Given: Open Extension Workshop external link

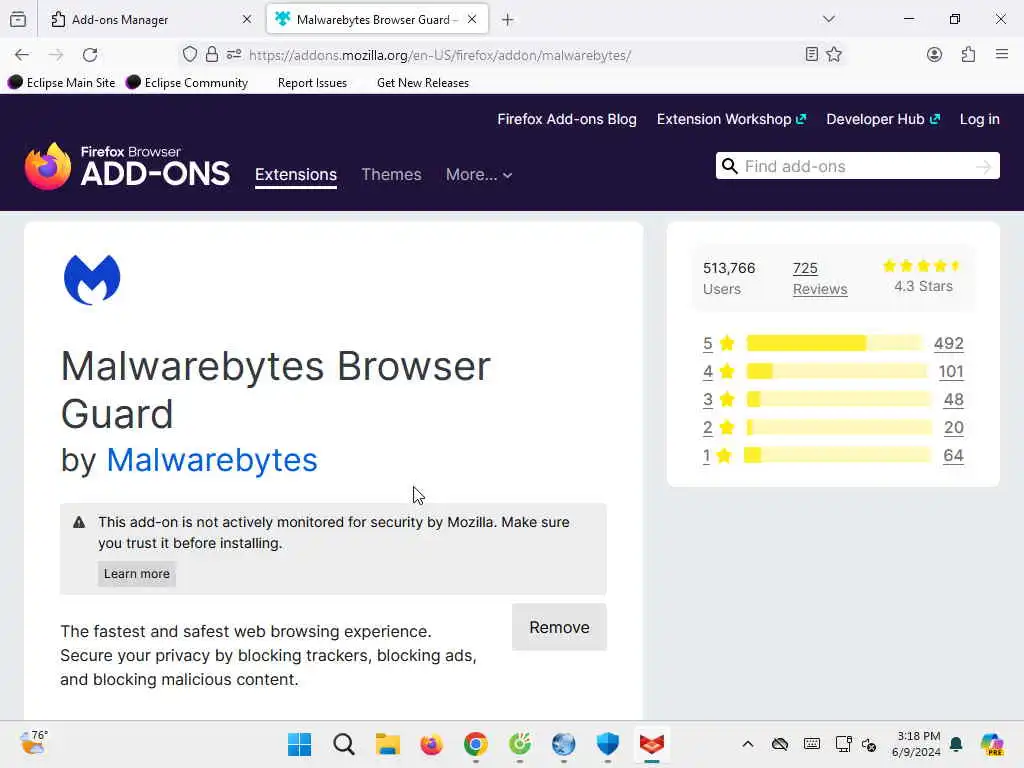Looking at the screenshot, I should pyautogui.click(x=731, y=120).
